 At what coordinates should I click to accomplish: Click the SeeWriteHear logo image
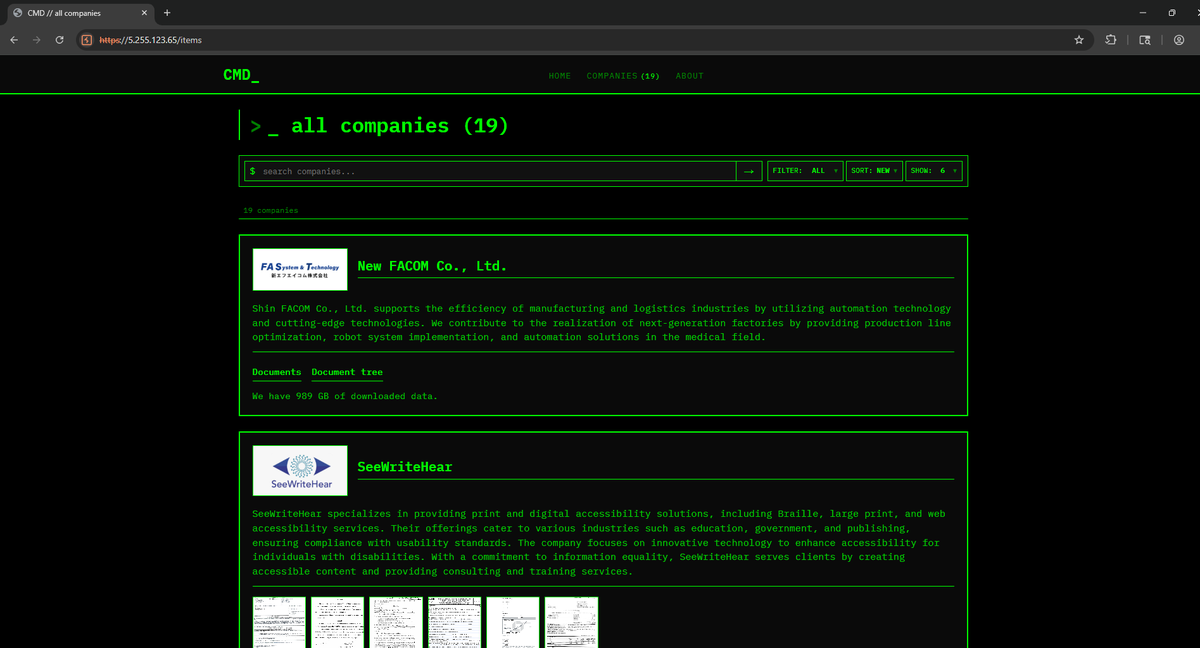300,470
